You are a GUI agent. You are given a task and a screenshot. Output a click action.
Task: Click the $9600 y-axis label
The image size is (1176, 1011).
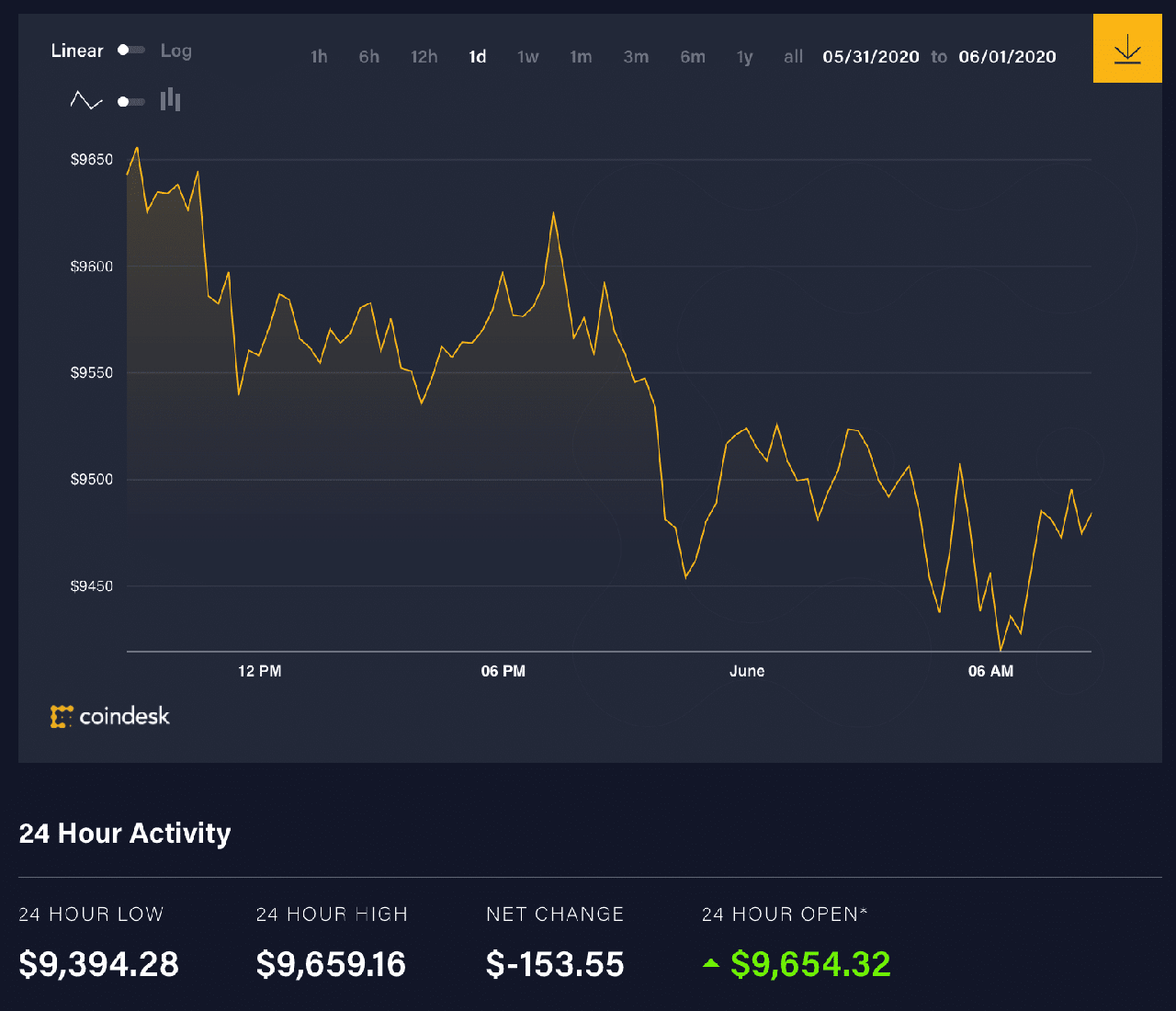[92, 267]
